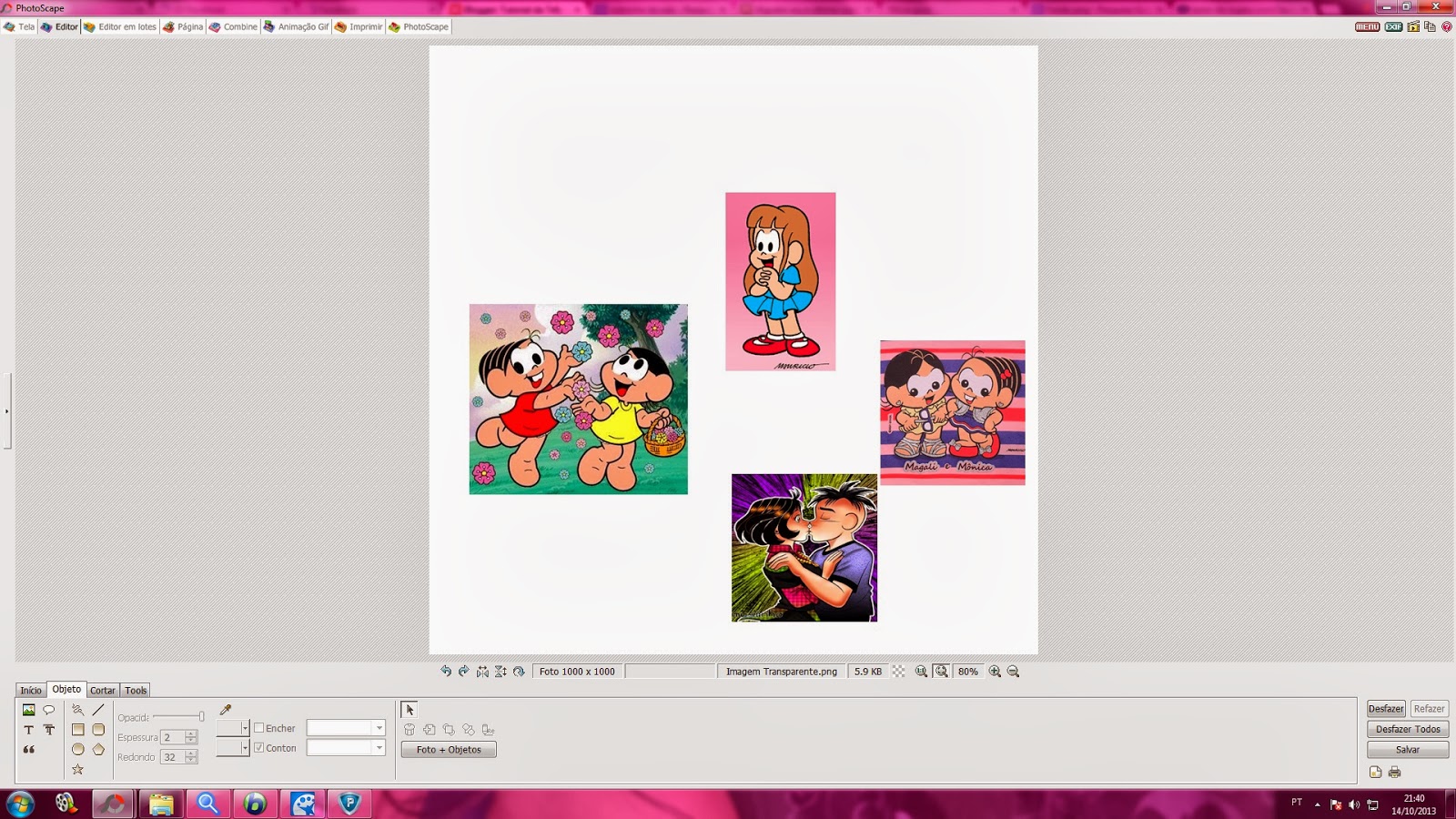
Task: Switch to the Início tab
Action: click(x=31, y=691)
